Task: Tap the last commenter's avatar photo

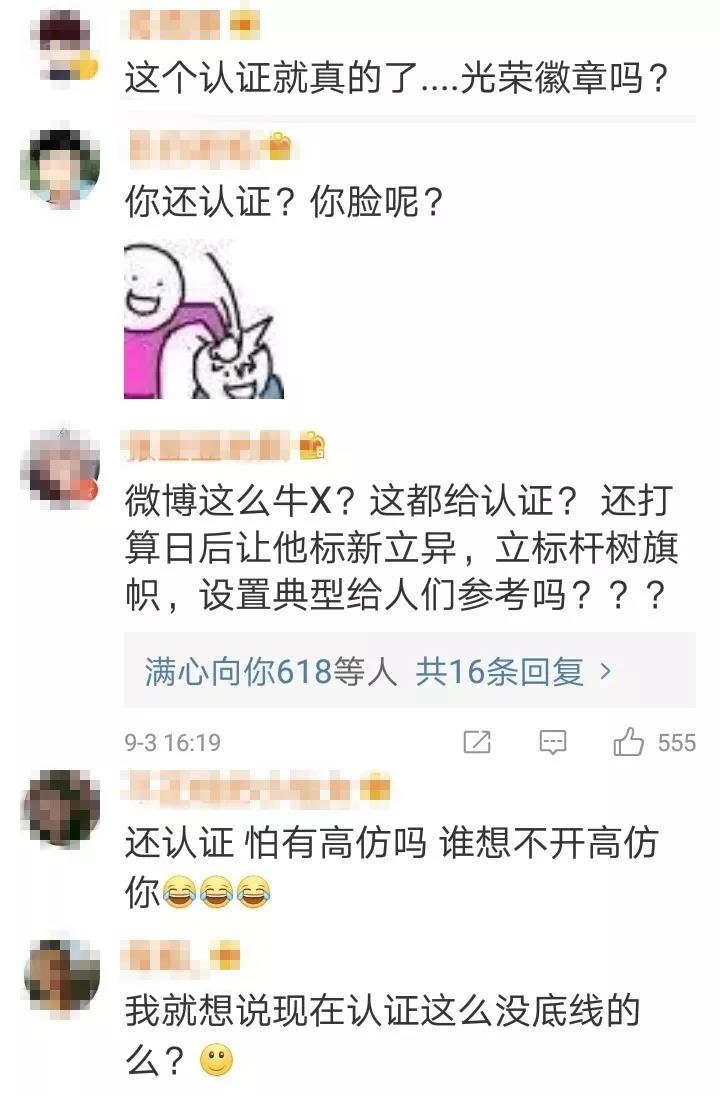Action: 60,976
